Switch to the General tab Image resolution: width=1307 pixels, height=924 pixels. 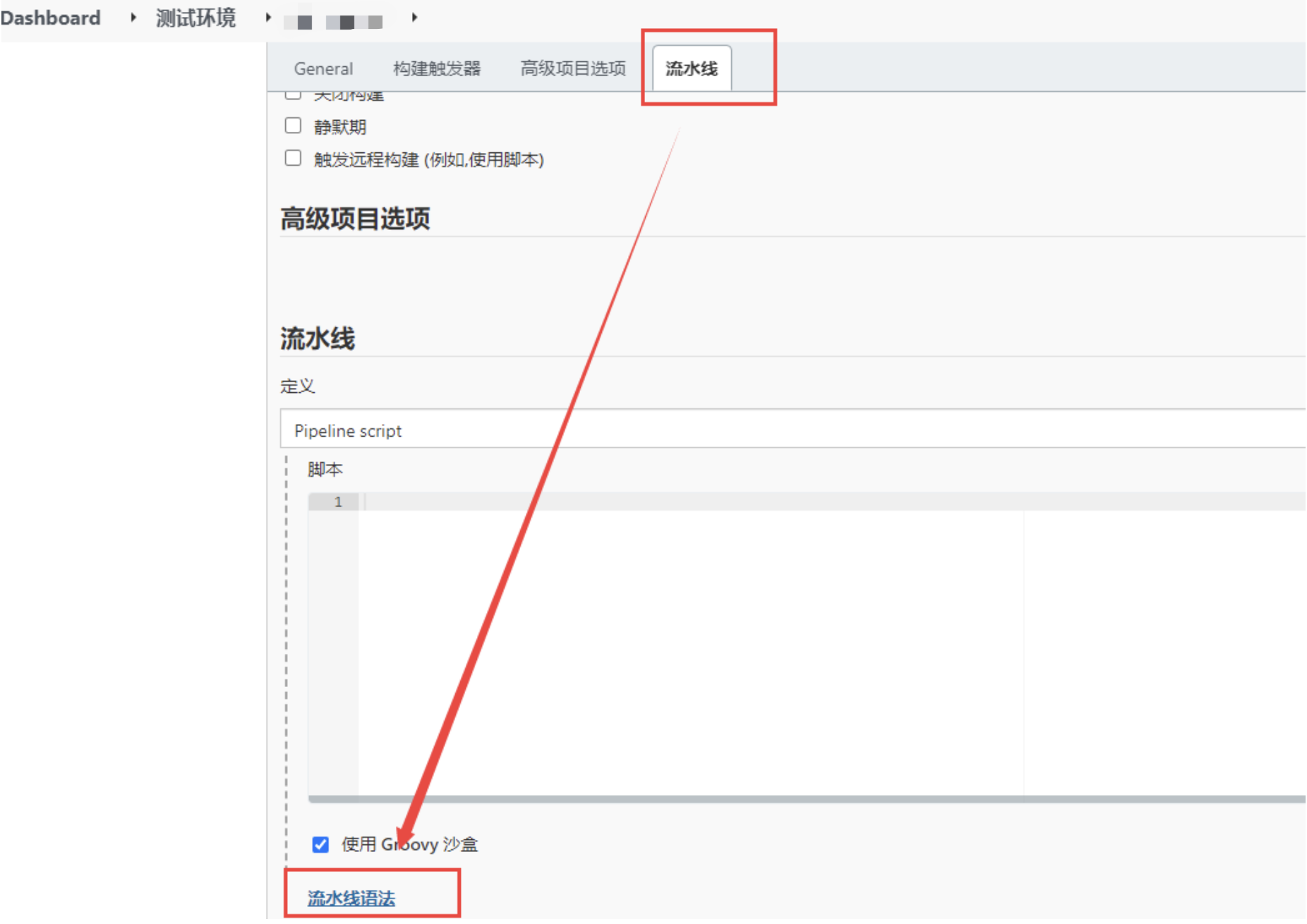[x=323, y=68]
